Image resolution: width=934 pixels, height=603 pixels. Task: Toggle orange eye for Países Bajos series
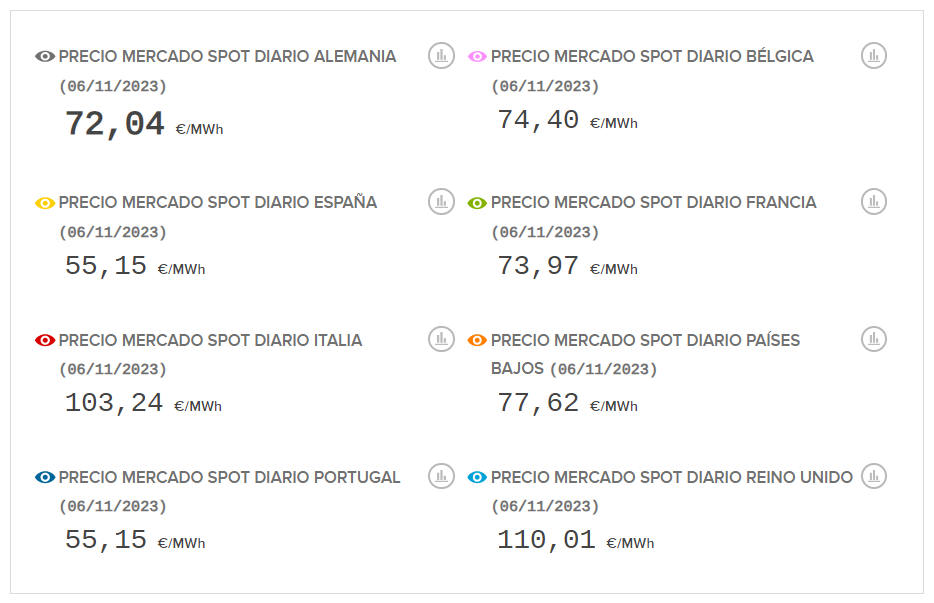pyautogui.click(x=478, y=341)
